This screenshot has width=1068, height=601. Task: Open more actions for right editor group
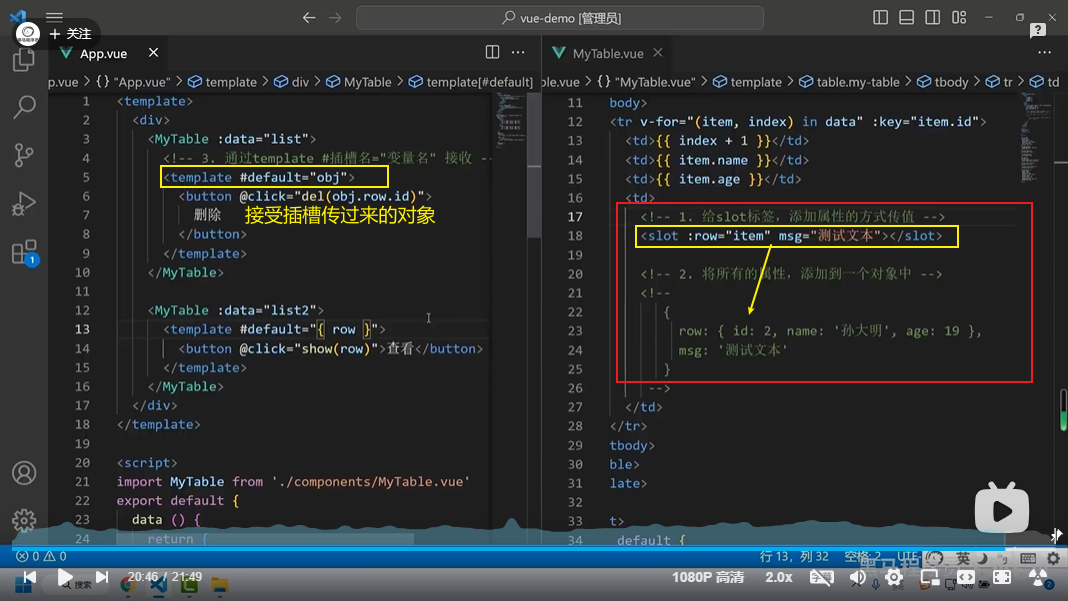pyautogui.click(x=1045, y=52)
